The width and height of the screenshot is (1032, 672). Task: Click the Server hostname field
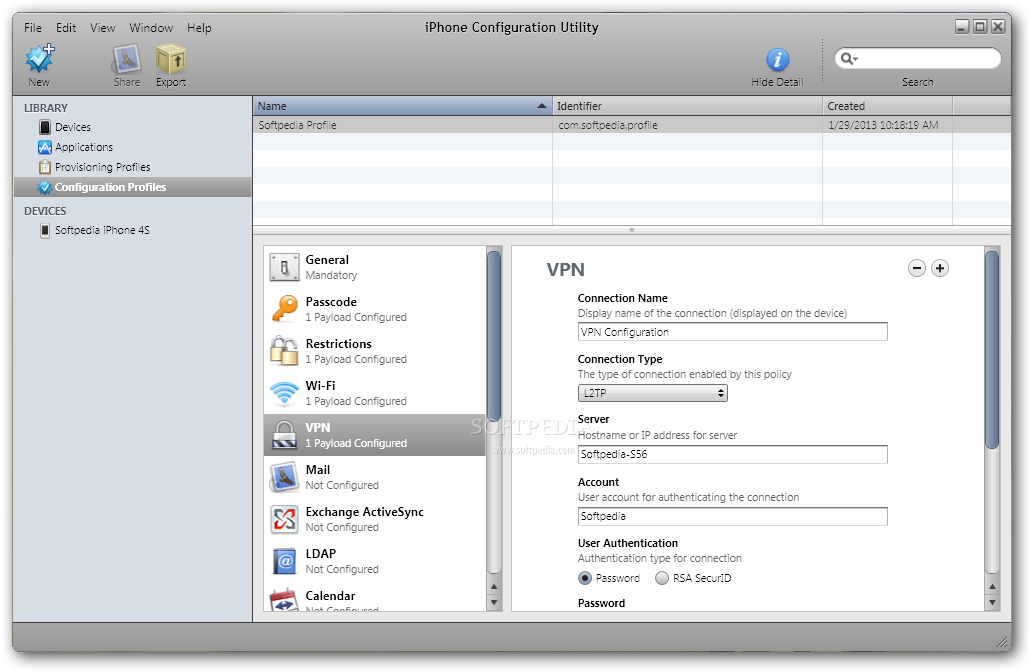pyautogui.click(x=733, y=454)
